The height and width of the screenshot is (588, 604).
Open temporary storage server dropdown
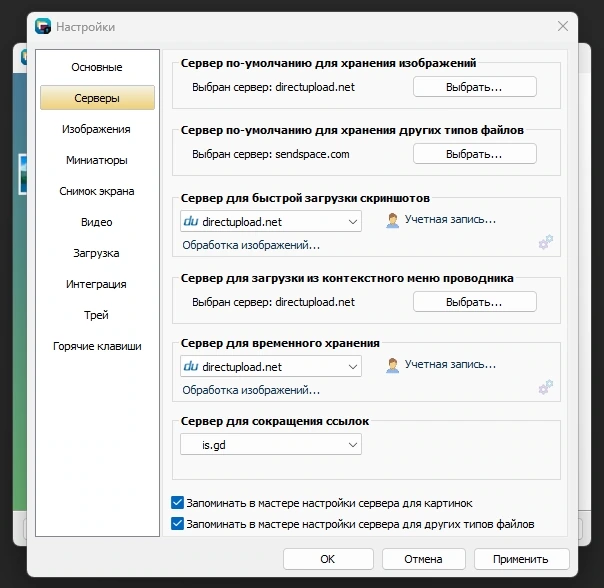click(x=271, y=366)
